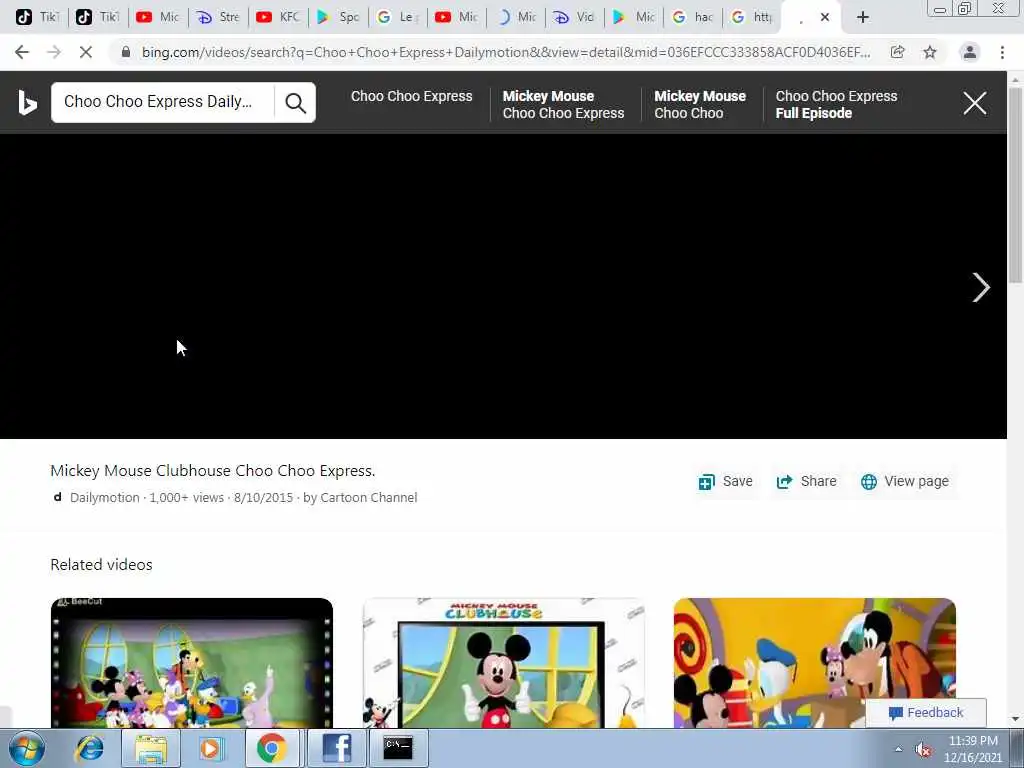
Task: Click the address bar URL
Action: tap(506, 52)
